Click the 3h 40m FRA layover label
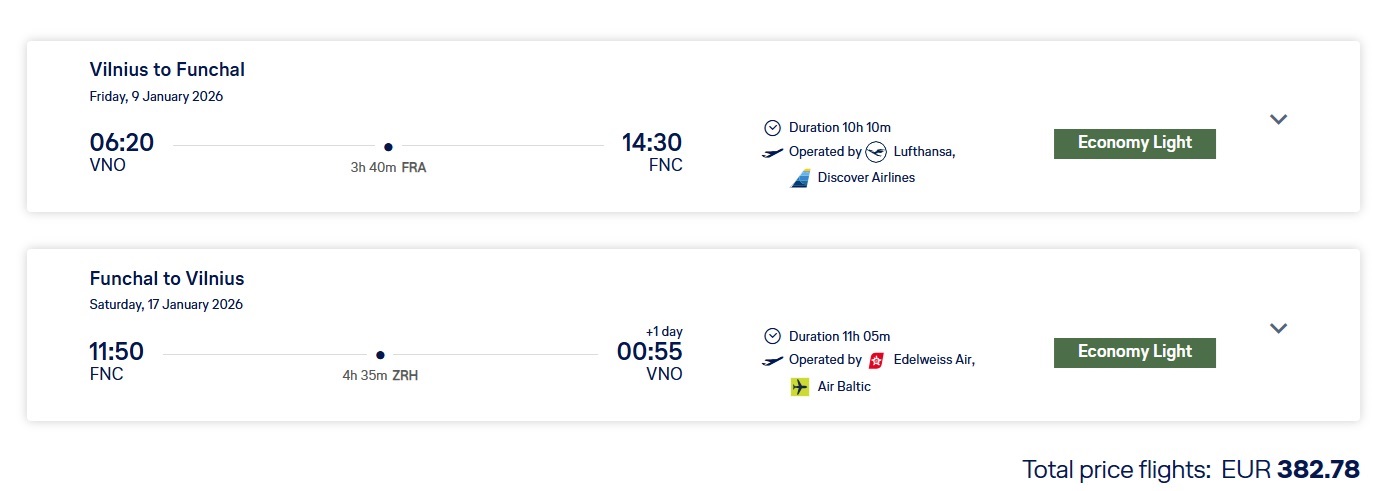Screen dimensions: 1395x491 pos(388,168)
